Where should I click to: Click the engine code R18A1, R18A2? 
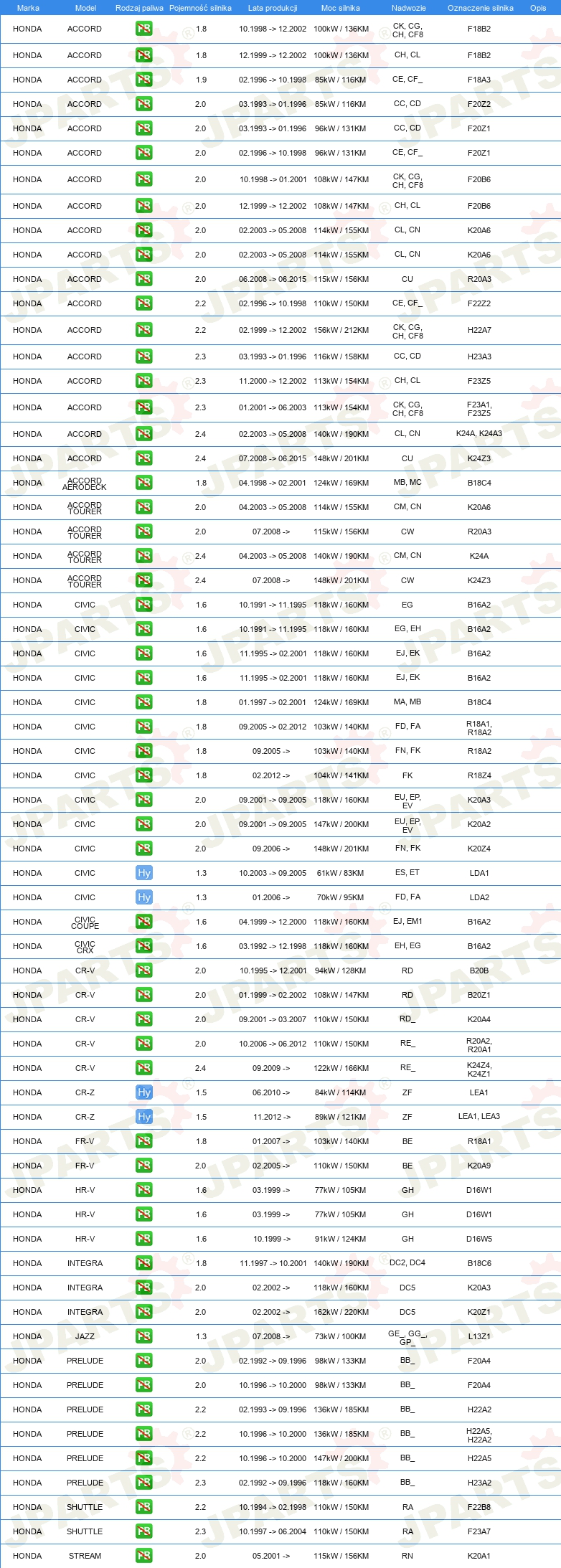pos(479,728)
